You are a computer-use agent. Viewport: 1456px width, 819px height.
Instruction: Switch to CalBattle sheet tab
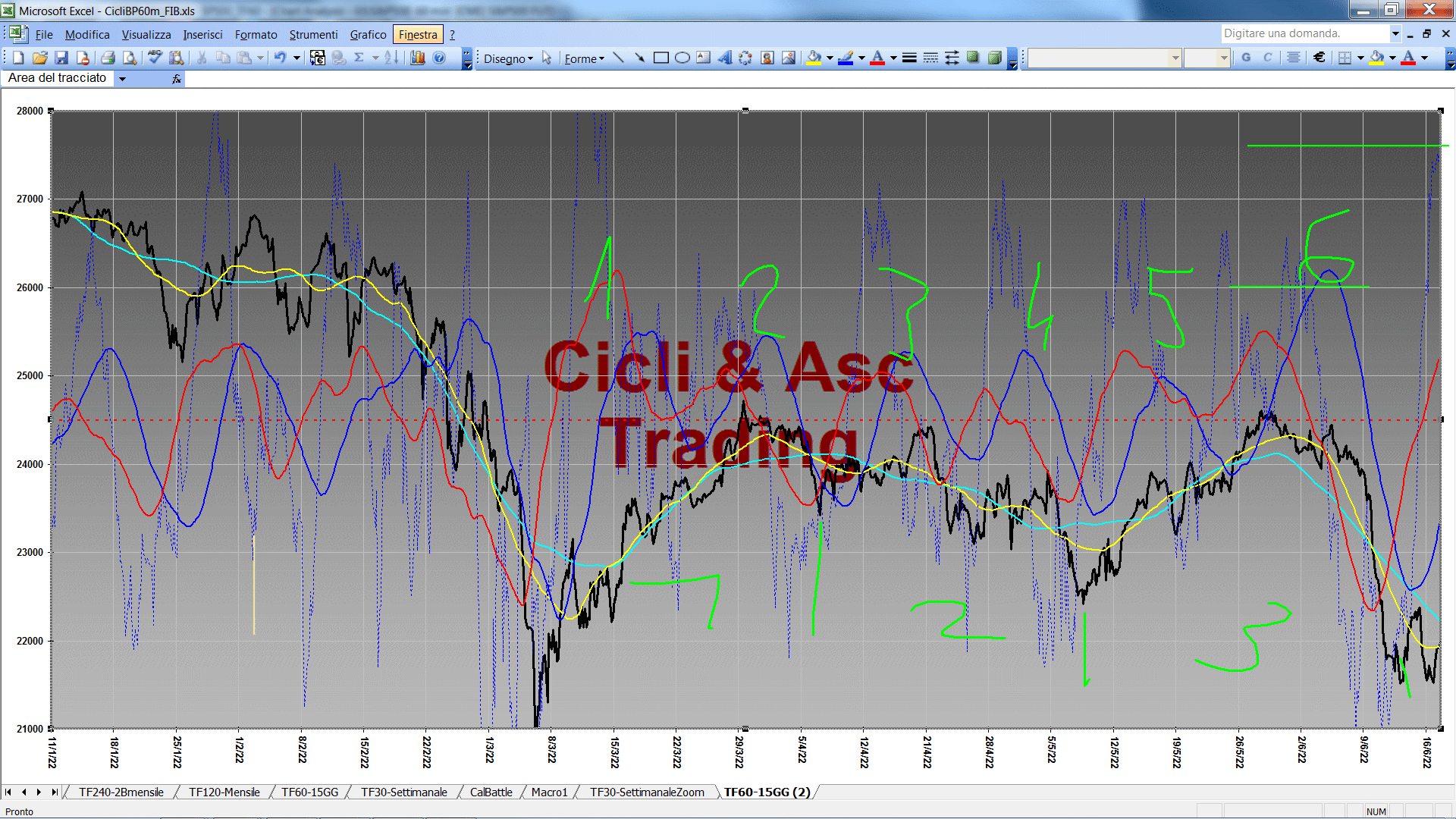[x=491, y=792]
